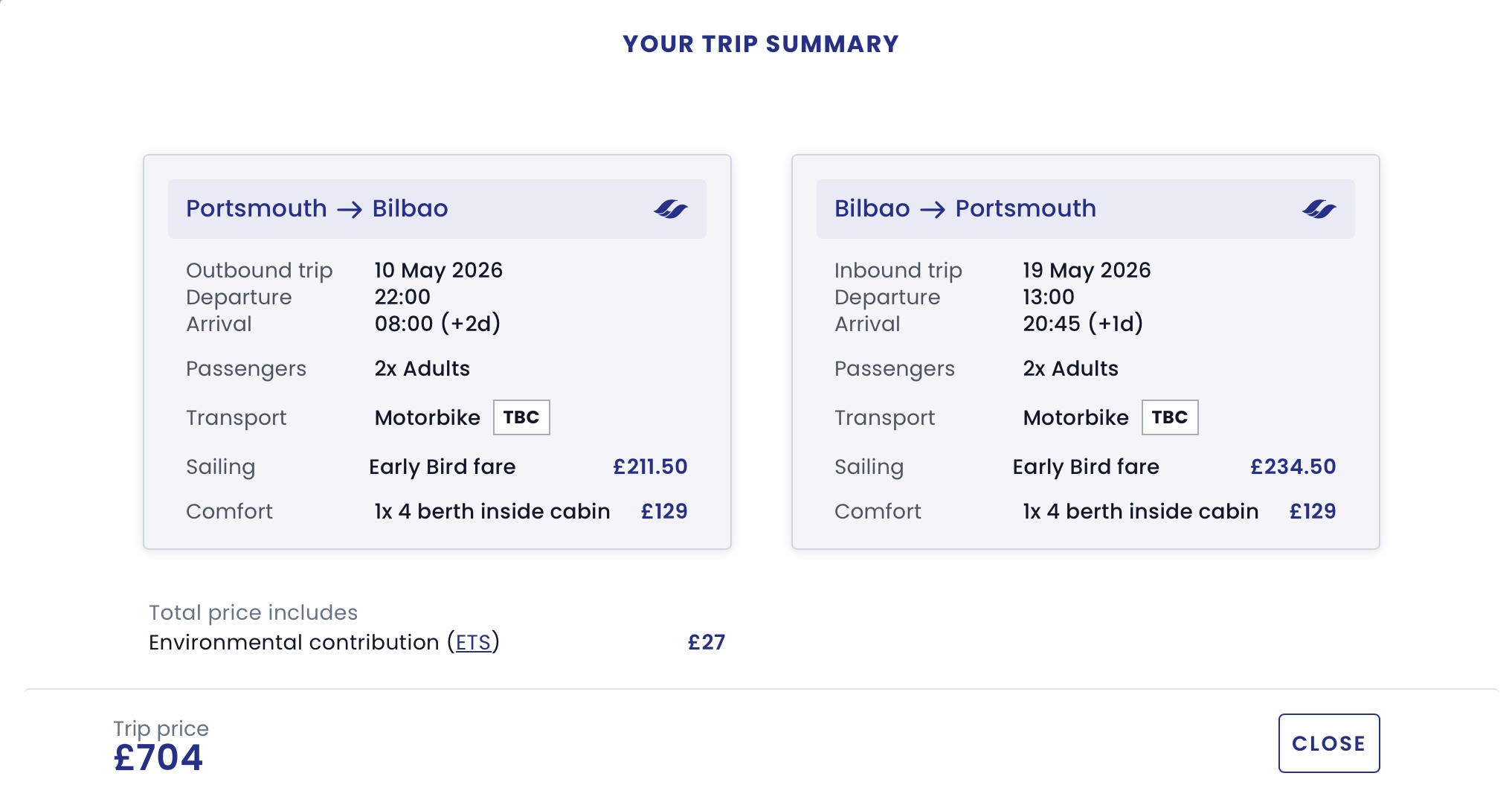1512x808 pixels.
Task: Click the ferry logo in the Bilbao to Portsmouth header
Action: tap(1319, 209)
